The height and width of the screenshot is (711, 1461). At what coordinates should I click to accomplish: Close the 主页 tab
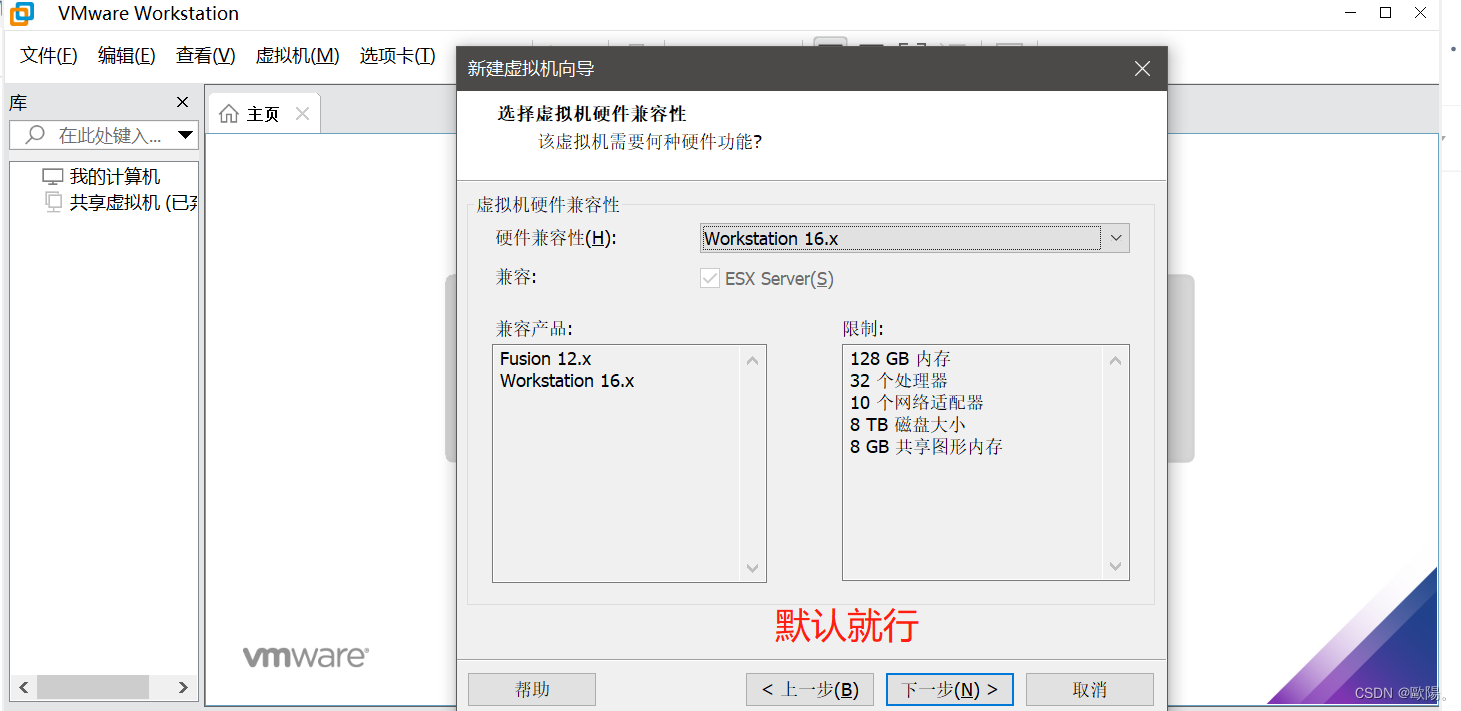(302, 114)
